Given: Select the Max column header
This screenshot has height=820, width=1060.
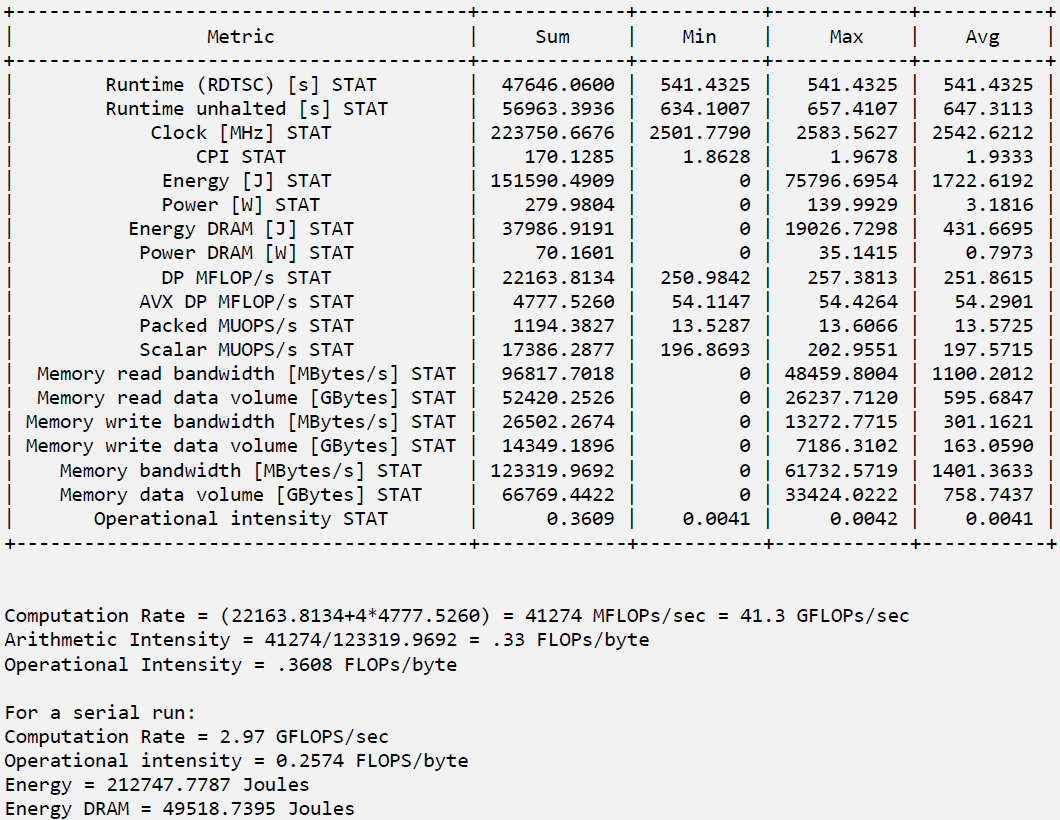Looking at the screenshot, I should point(846,37).
